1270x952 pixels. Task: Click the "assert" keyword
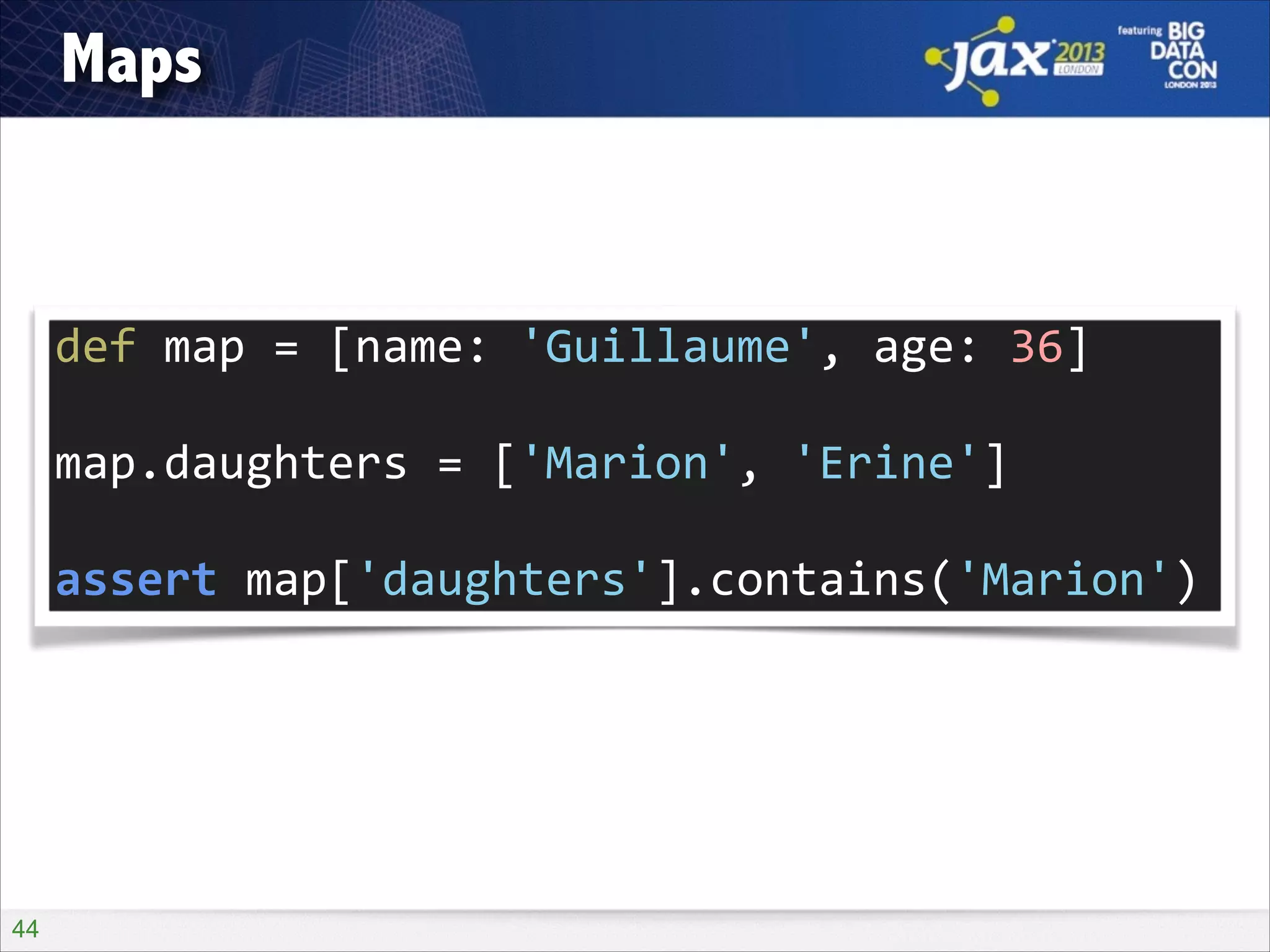click(136, 580)
